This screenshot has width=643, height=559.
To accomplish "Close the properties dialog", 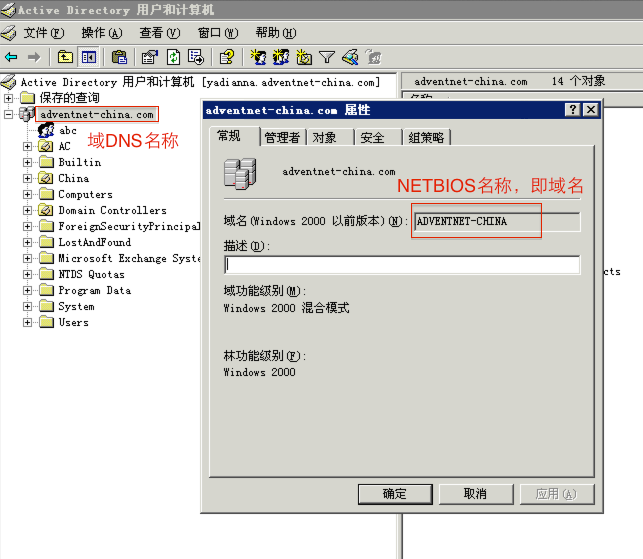I will tap(591, 110).
